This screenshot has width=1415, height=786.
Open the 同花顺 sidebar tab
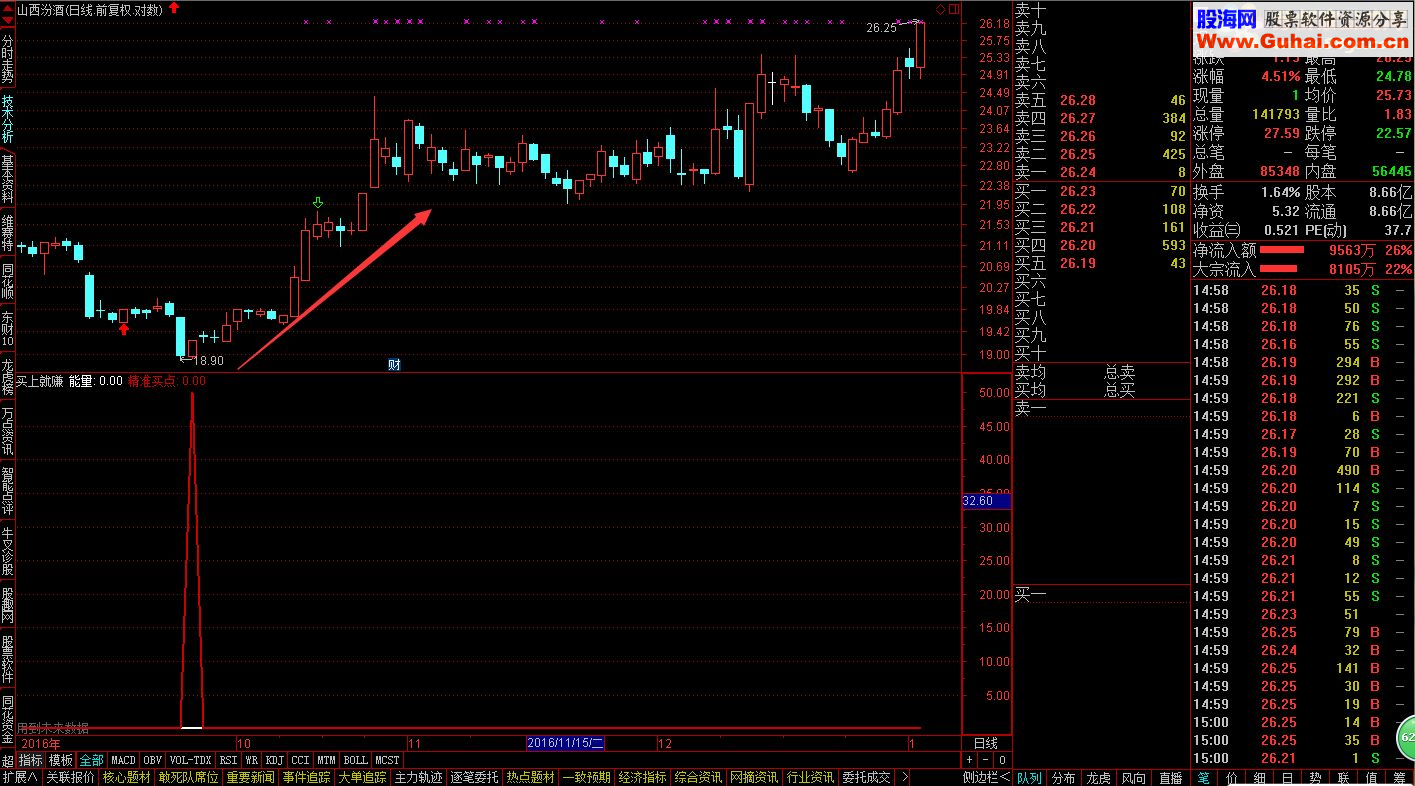[8, 281]
